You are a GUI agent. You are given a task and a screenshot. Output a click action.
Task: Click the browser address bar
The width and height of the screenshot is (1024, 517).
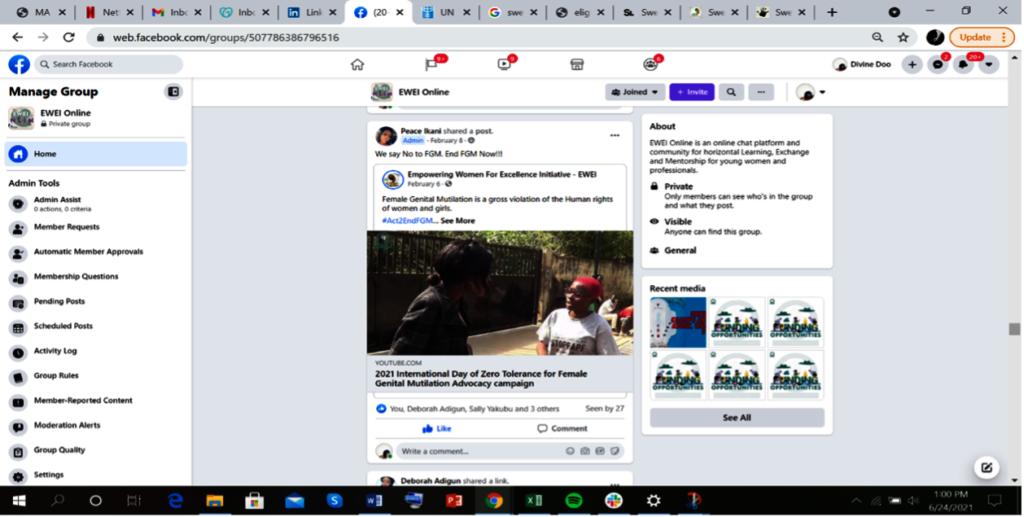click(477, 37)
